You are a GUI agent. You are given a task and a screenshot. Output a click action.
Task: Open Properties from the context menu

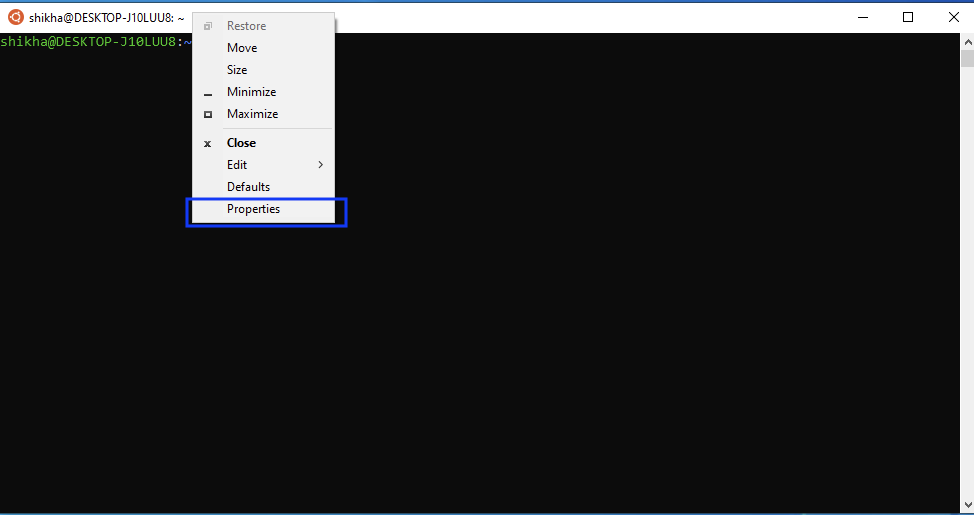[x=263, y=209]
